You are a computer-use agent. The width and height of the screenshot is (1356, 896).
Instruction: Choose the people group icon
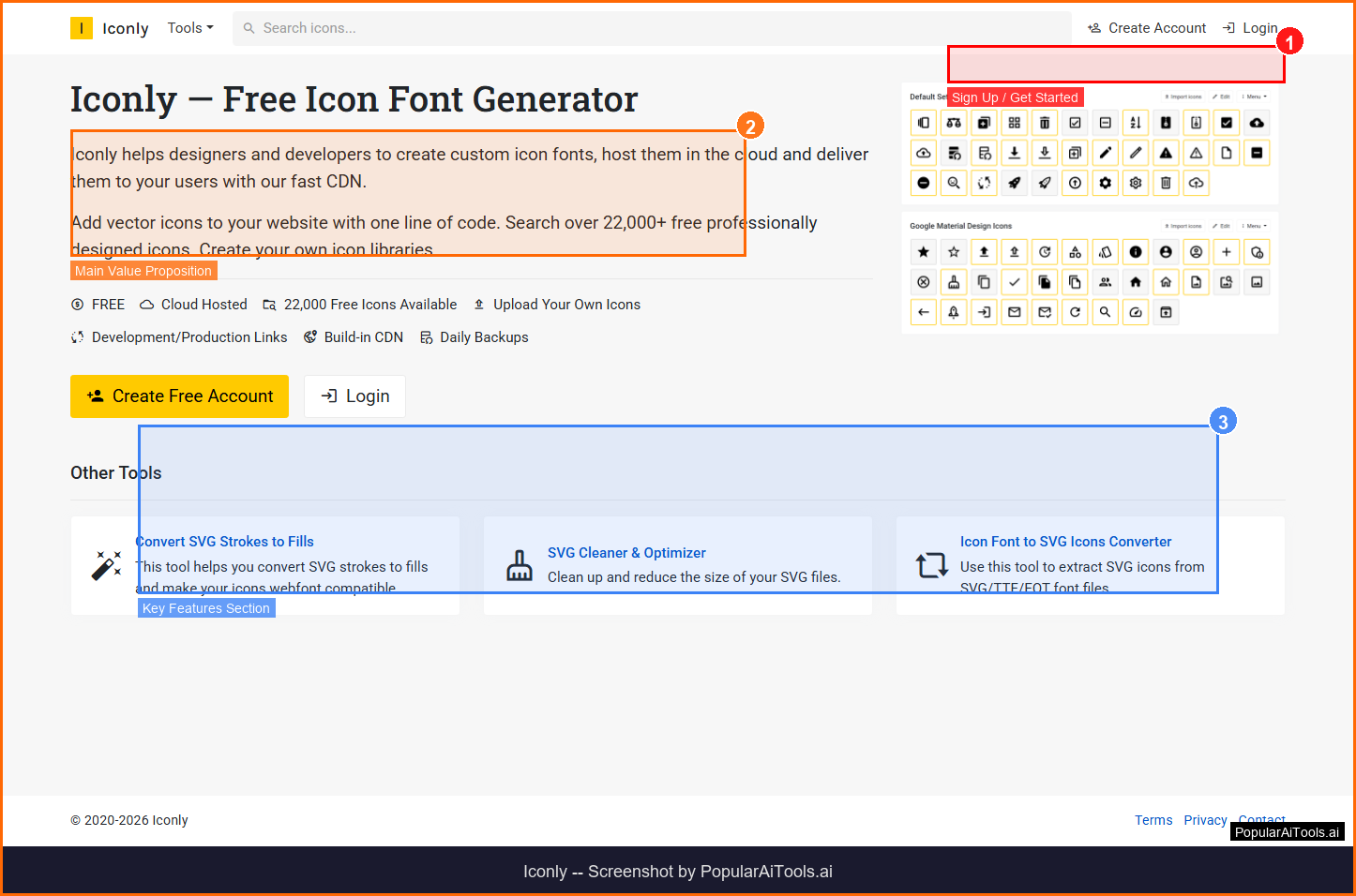[1106, 282]
